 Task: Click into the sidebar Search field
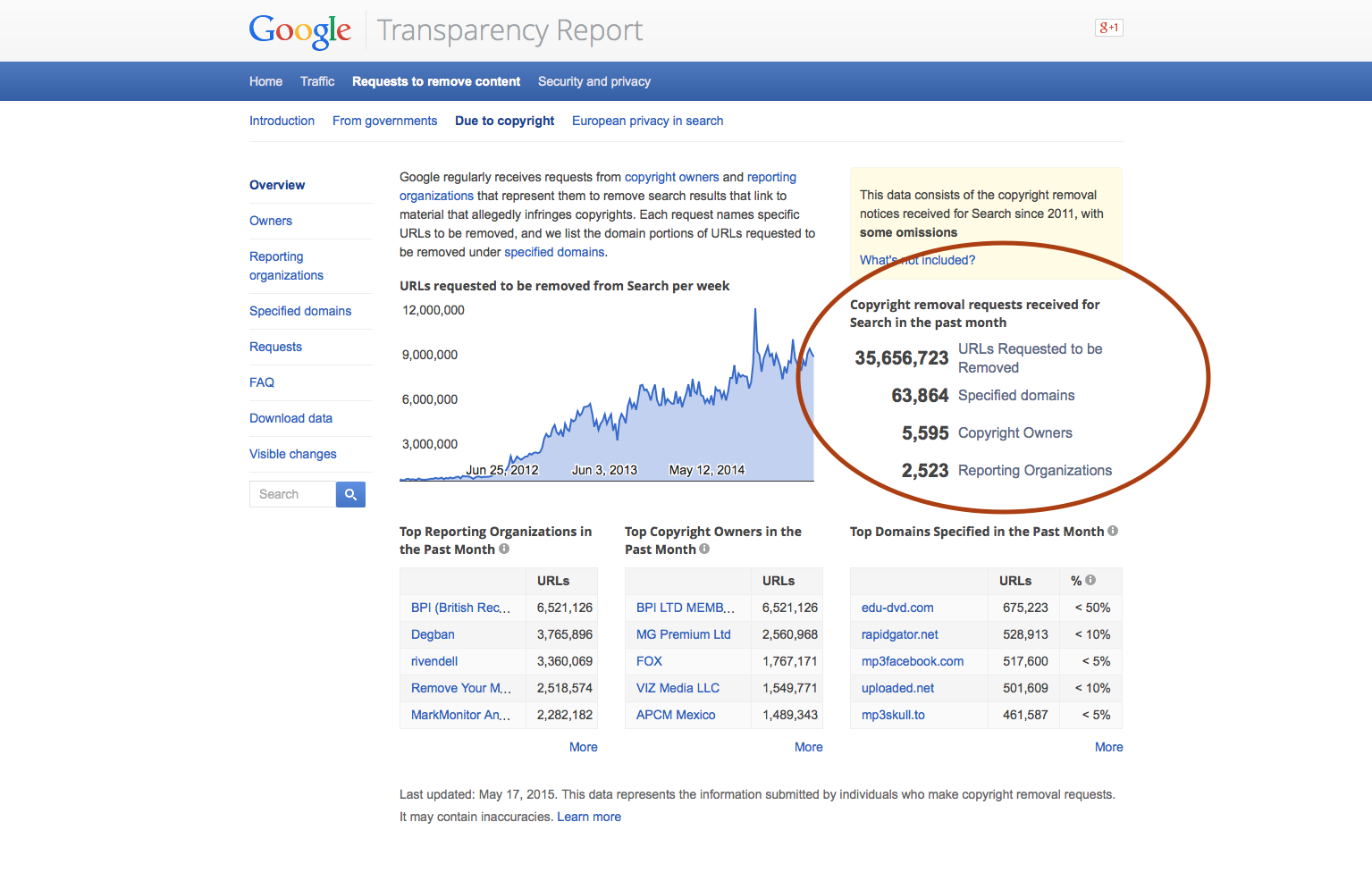point(292,494)
